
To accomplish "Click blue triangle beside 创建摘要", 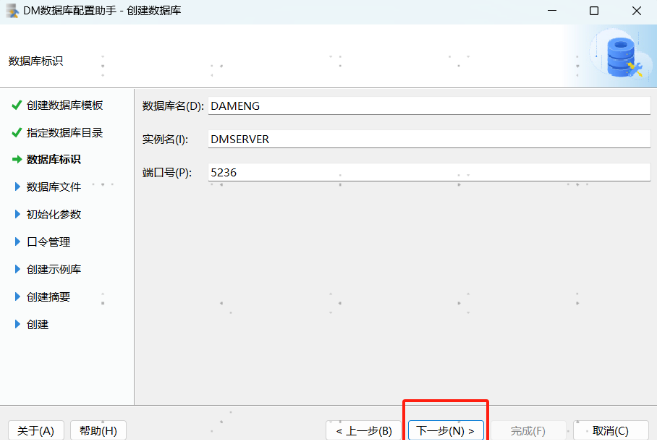I will pyautogui.click(x=17, y=297).
